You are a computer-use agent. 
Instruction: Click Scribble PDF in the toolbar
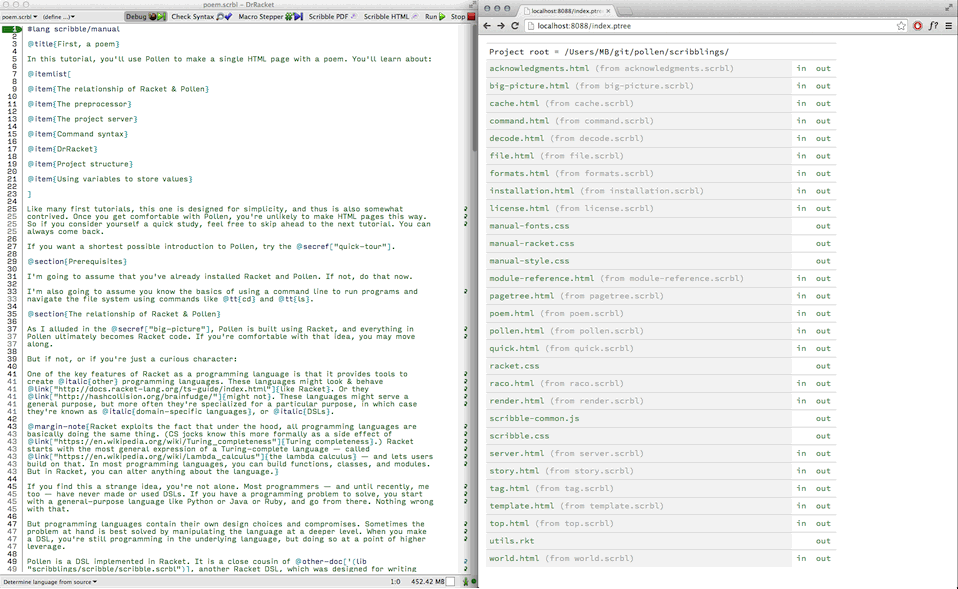coord(329,17)
